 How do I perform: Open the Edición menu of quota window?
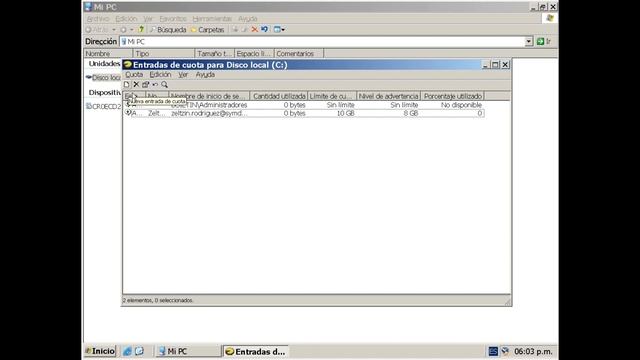pyautogui.click(x=160, y=75)
